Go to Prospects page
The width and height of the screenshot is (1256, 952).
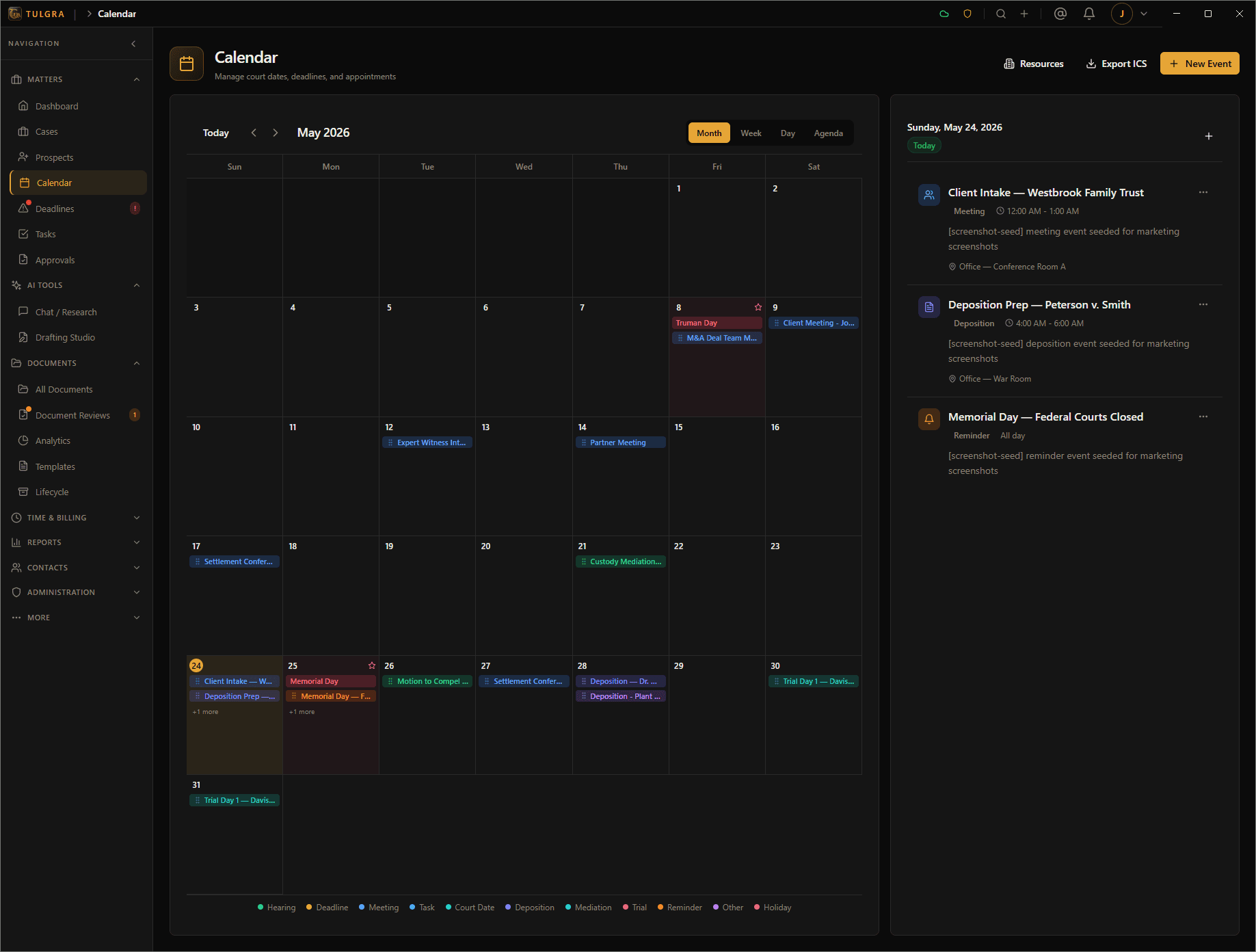(78, 157)
